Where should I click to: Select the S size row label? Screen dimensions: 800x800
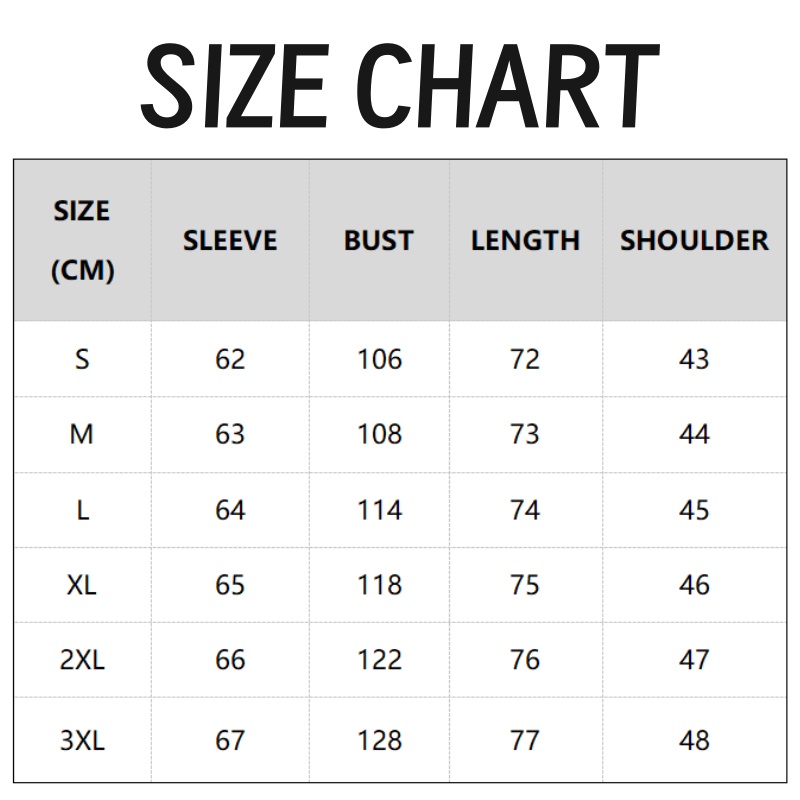coord(82,359)
